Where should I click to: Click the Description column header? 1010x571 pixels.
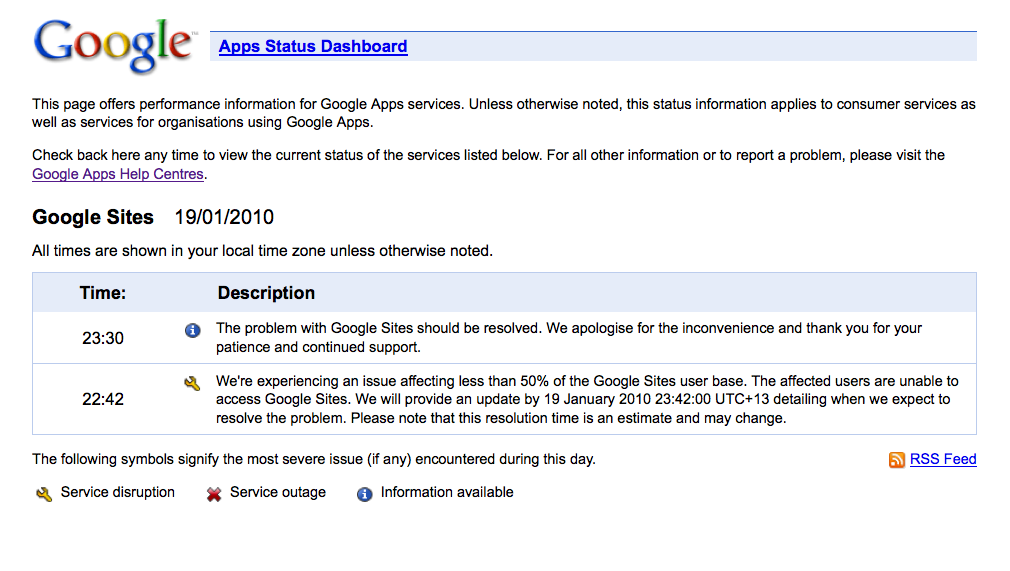click(x=266, y=293)
